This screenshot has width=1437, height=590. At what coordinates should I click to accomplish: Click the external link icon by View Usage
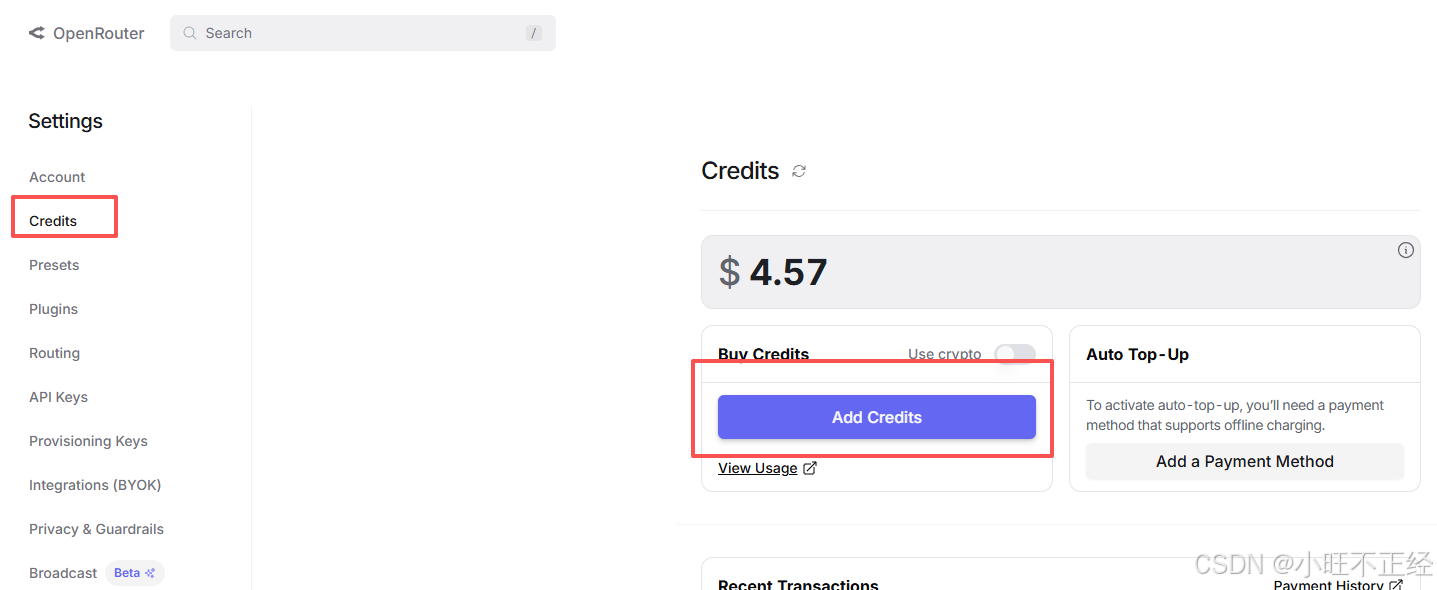click(x=810, y=468)
